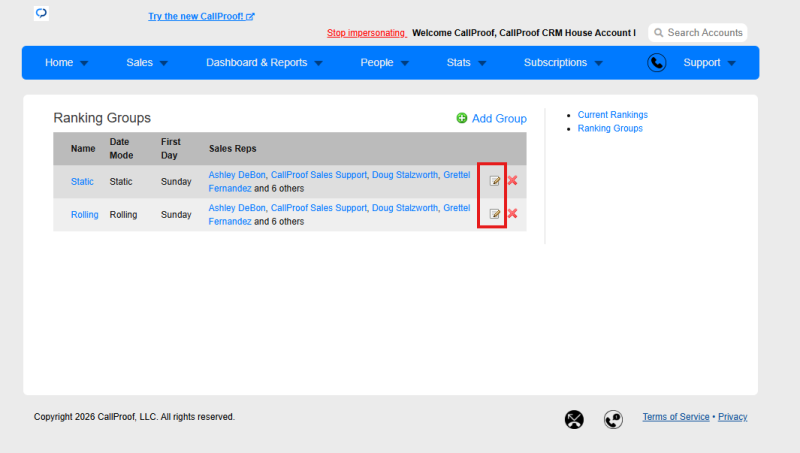Expand the Sales dropdown menu
The image size is (800, 453).
click(x=147, y=63)
